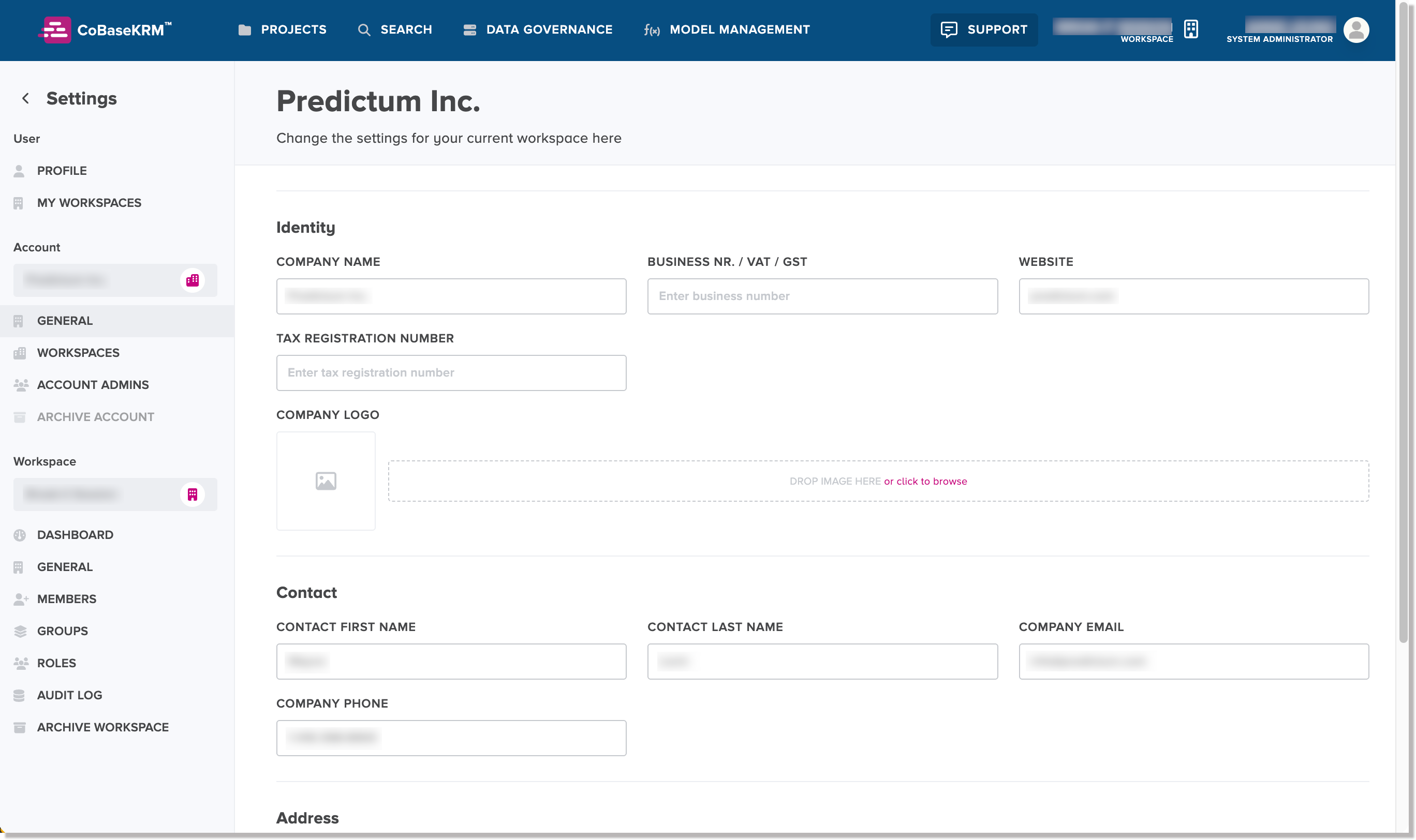
Task: Open Model Management in the top navigation
Action: 727,30
